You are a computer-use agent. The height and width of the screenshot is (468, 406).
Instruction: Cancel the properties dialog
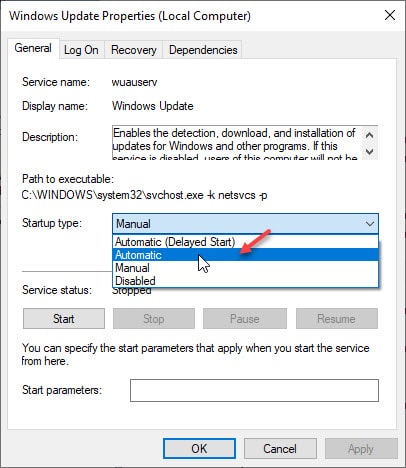point(280,448)
